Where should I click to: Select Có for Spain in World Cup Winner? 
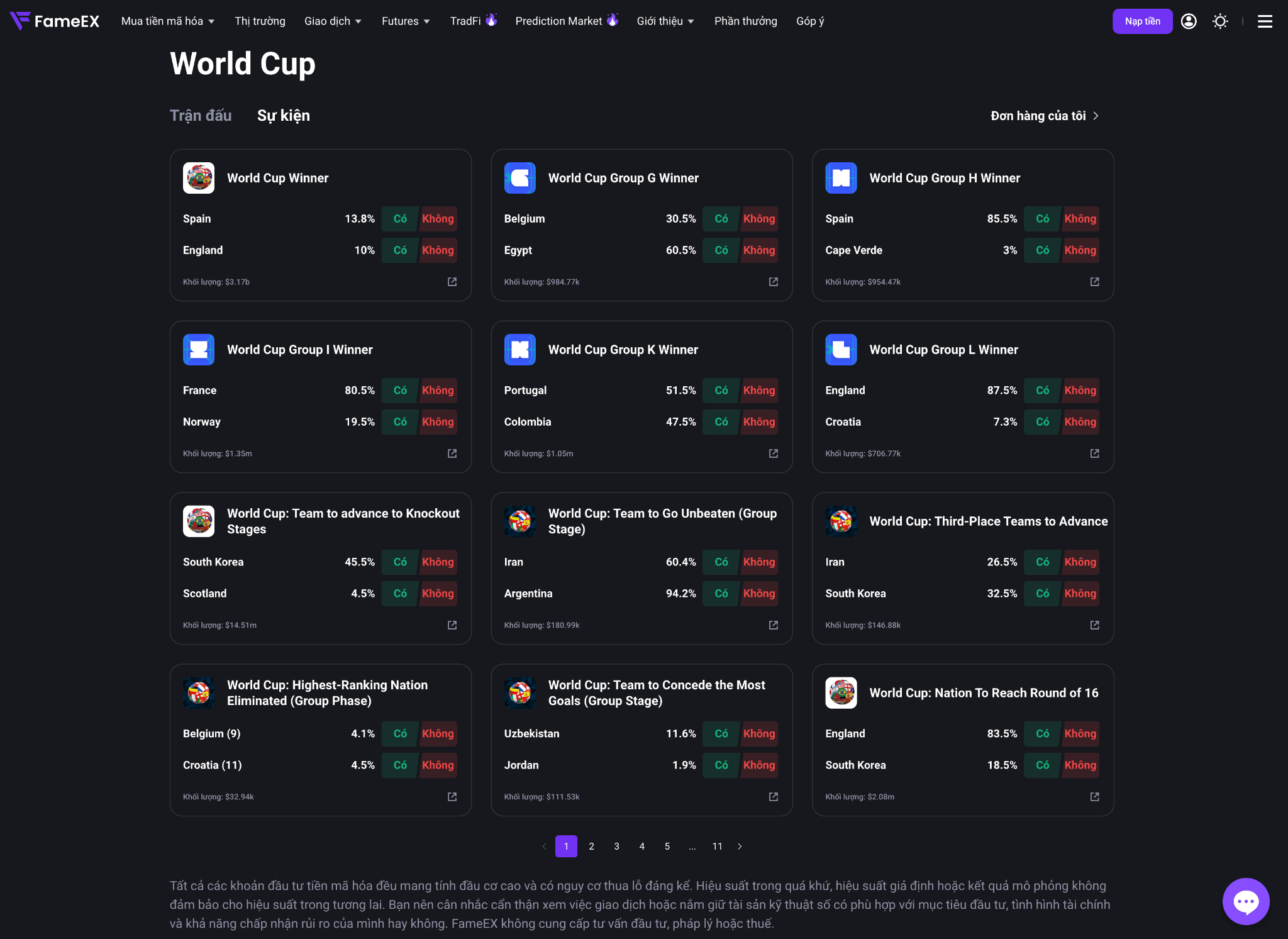point(400,219)
